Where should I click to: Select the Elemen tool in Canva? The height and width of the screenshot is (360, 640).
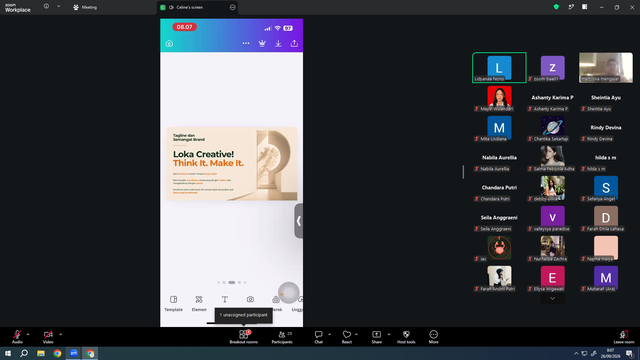point(199,304)
